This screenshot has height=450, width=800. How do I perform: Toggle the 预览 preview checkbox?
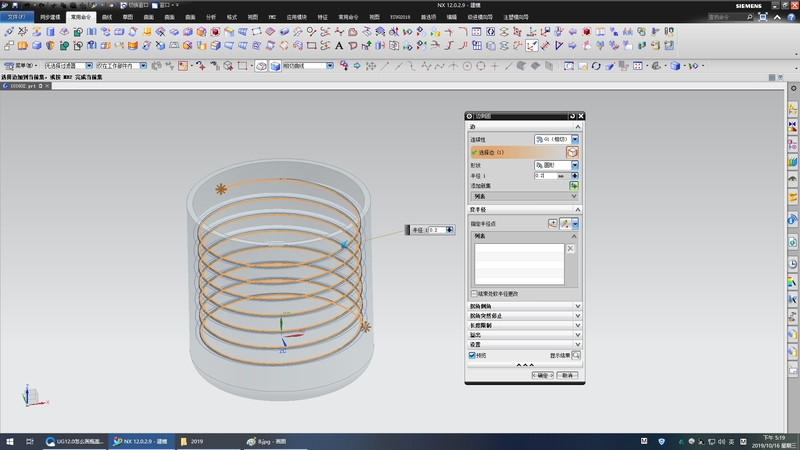[473, 355]
